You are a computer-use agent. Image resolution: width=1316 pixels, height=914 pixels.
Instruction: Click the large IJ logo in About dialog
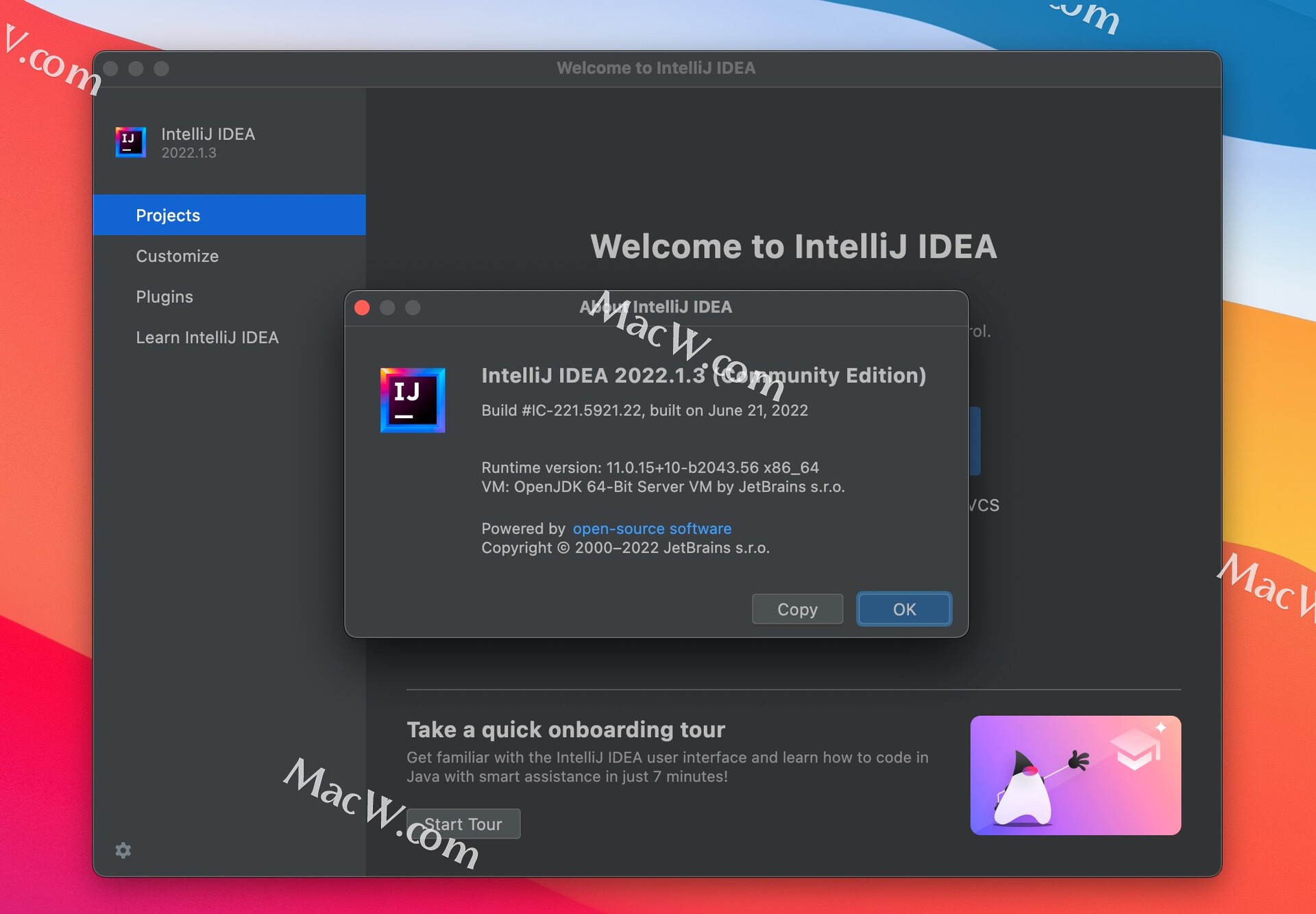(413, 400)
